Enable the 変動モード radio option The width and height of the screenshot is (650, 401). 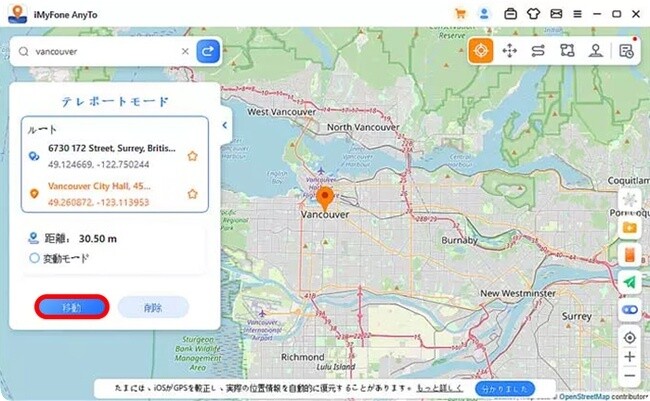tap(35, 258)
